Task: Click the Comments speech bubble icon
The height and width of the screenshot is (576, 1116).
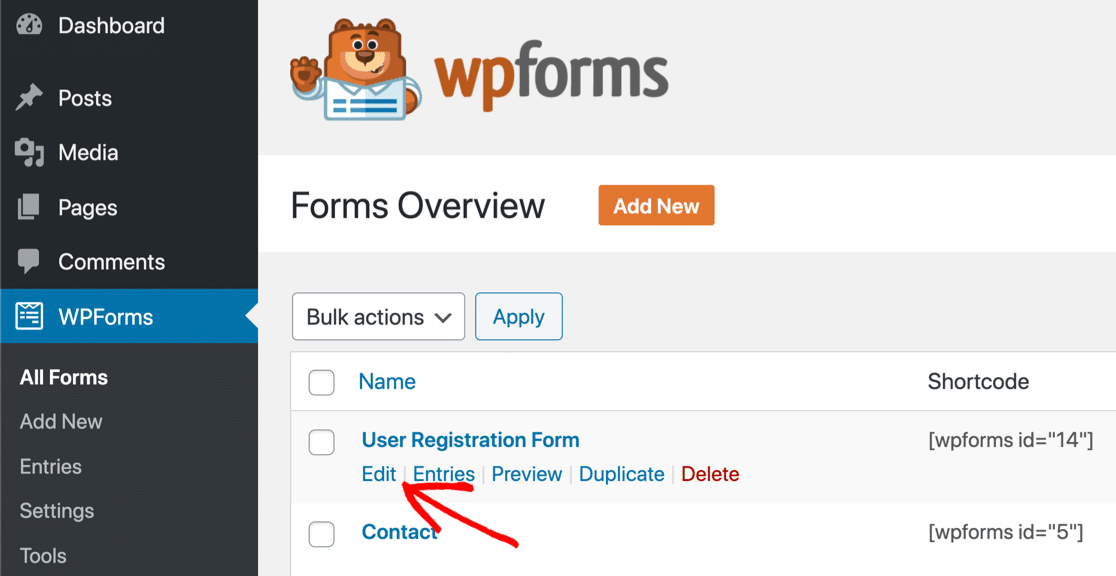Action: point(29,262)
